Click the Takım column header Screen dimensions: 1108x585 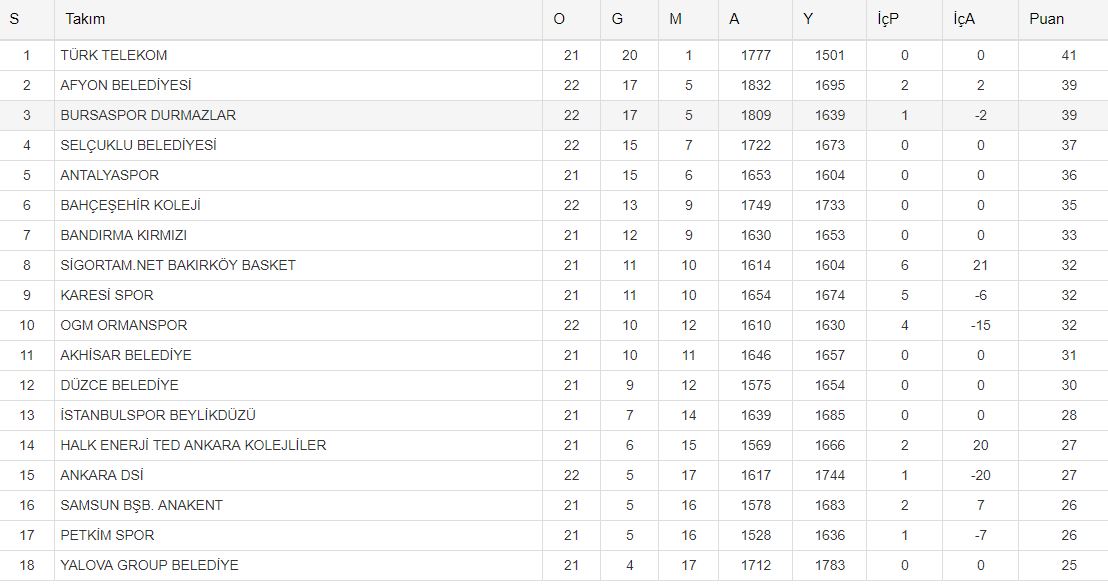coord(85,19)
